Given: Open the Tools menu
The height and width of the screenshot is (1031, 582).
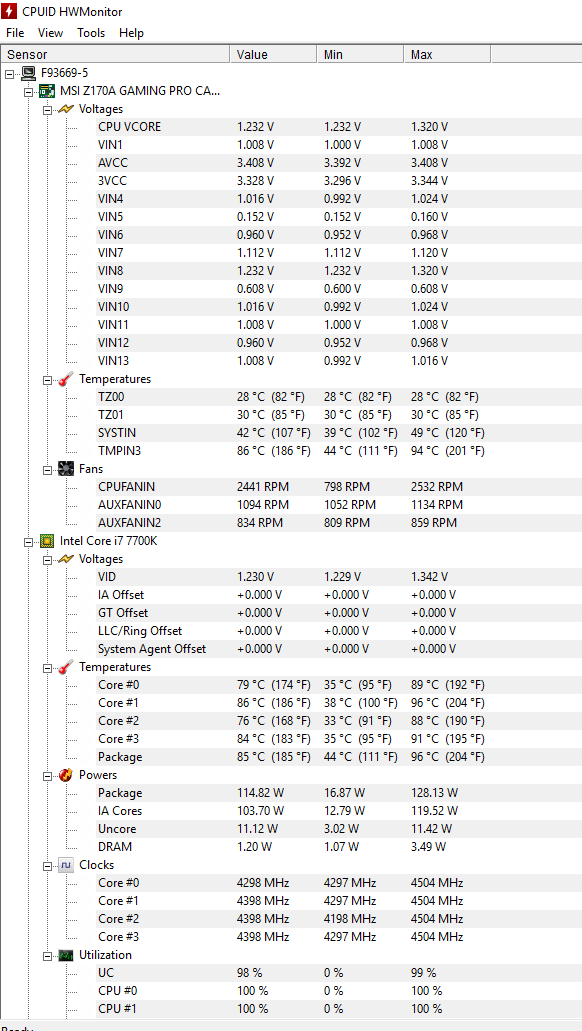Looking at the screenshot, I should point(91,33).
